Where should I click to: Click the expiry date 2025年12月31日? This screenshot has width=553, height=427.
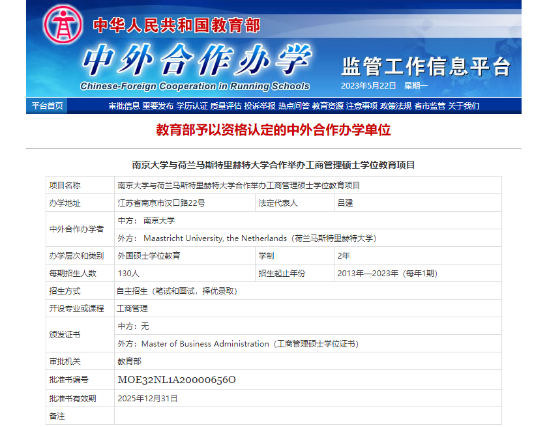147,398
